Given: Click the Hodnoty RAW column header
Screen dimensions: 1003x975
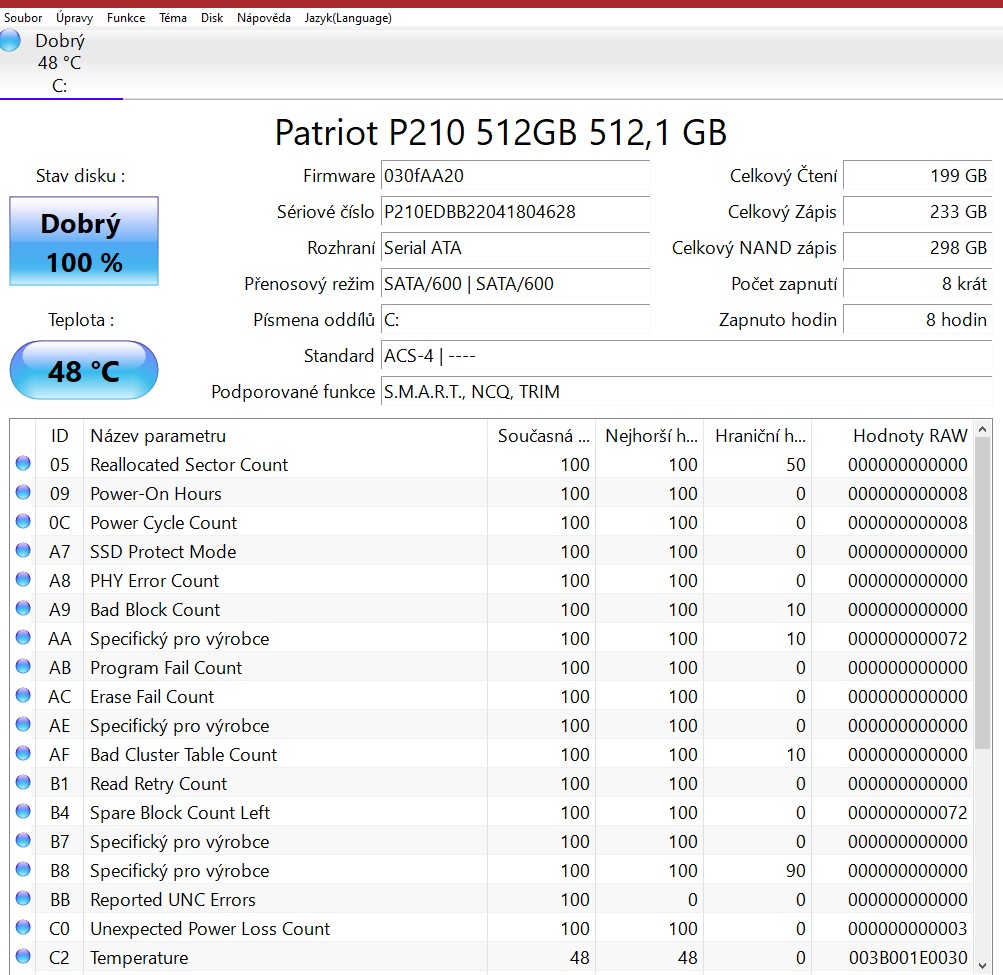Looking at the screenshot, I should coord(909,435).
